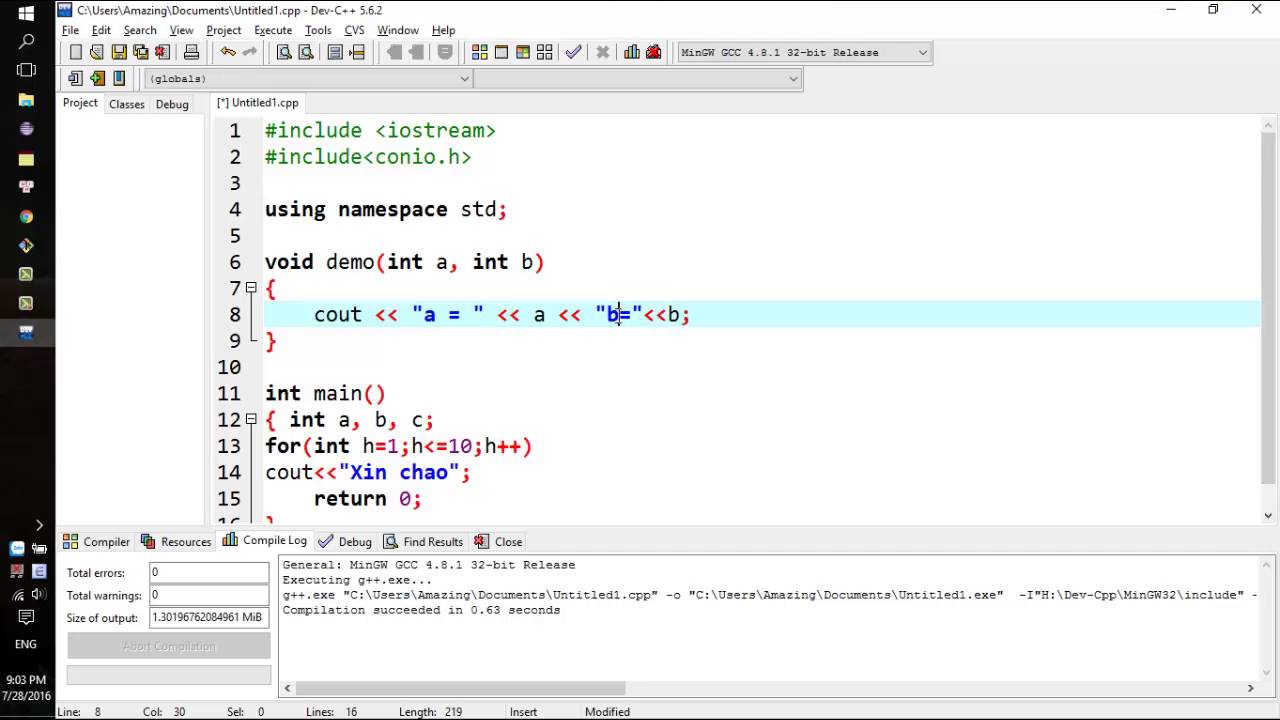The width and height of the screenshot is (1280, 720).
Task: Click the Rebuild All toolbar icon
Action: click(x=545, y=53)
